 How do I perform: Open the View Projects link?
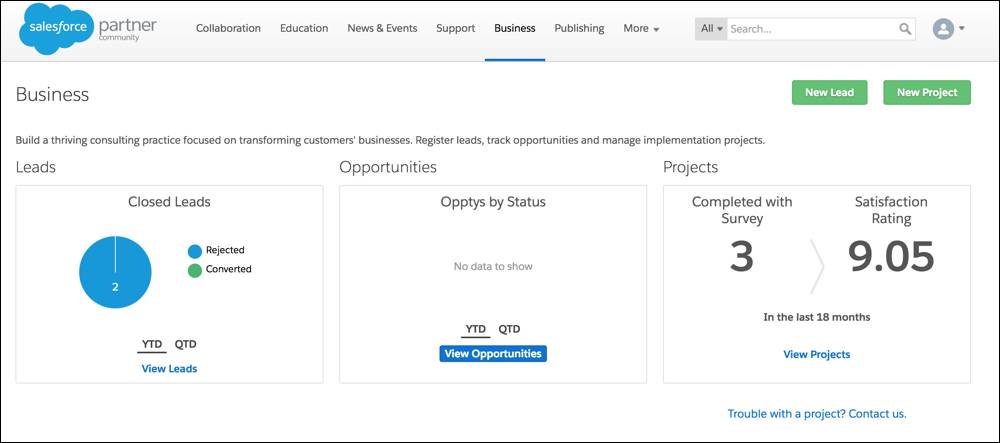pyautogui.click(x=816, y=354)
